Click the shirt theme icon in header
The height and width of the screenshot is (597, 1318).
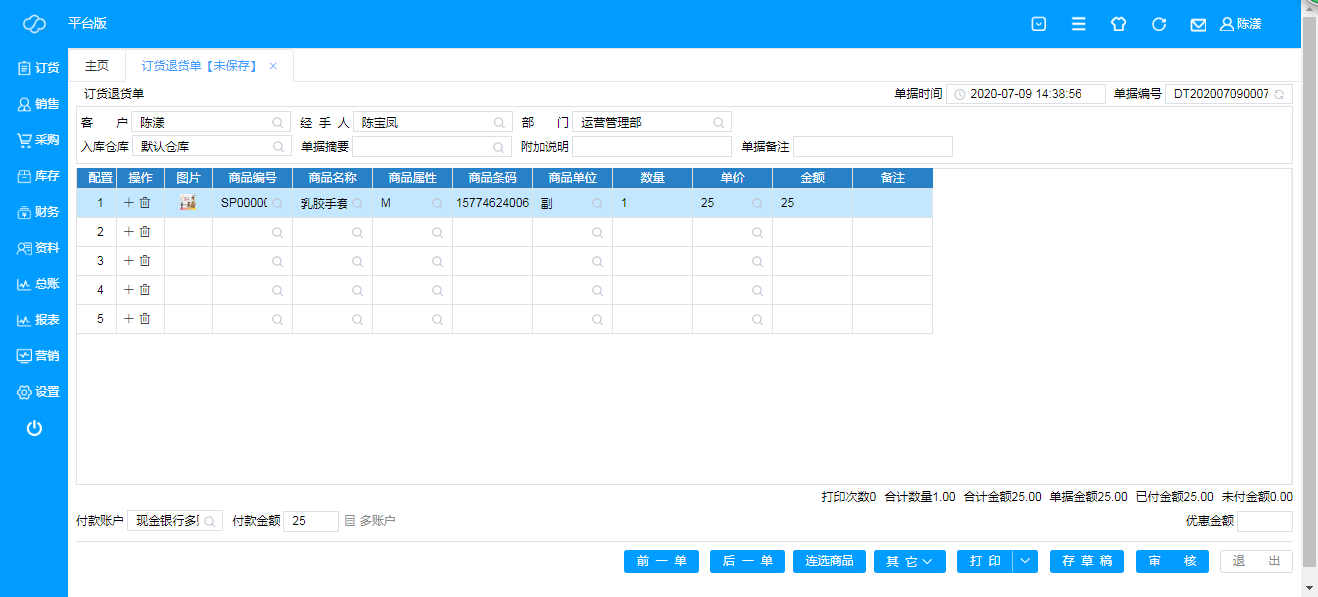coord(1119,24)
